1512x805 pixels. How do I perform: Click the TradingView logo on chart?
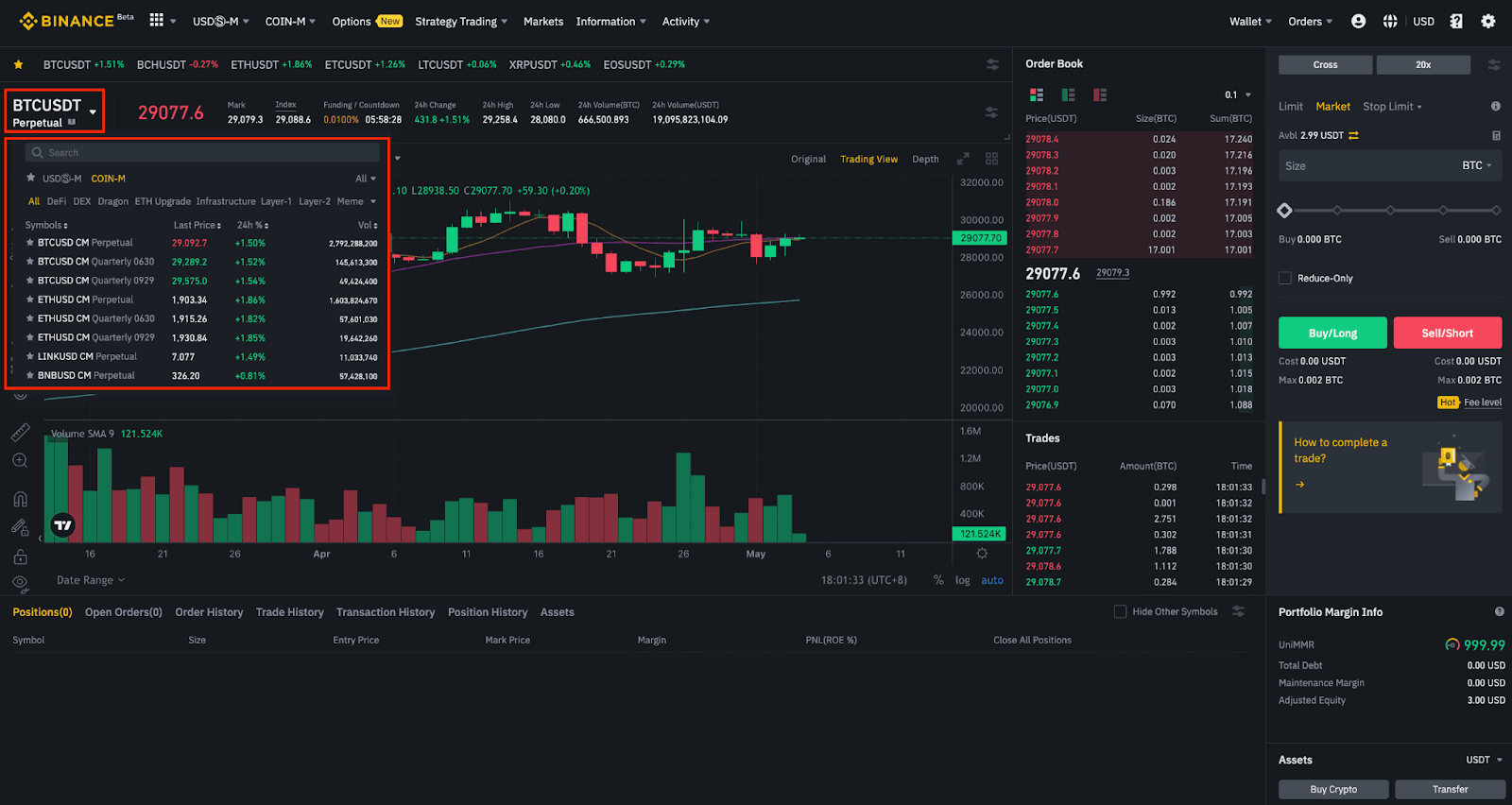[x=63, y=525]
